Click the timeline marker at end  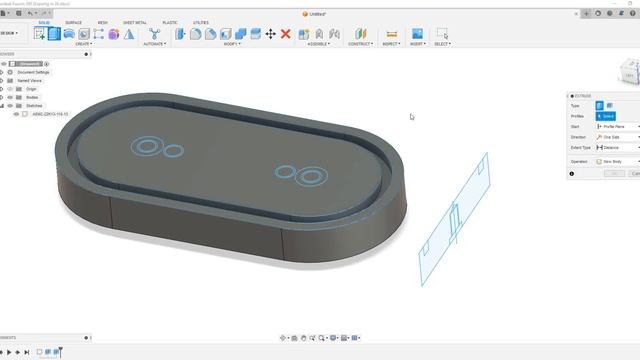(x=61, y=352)
